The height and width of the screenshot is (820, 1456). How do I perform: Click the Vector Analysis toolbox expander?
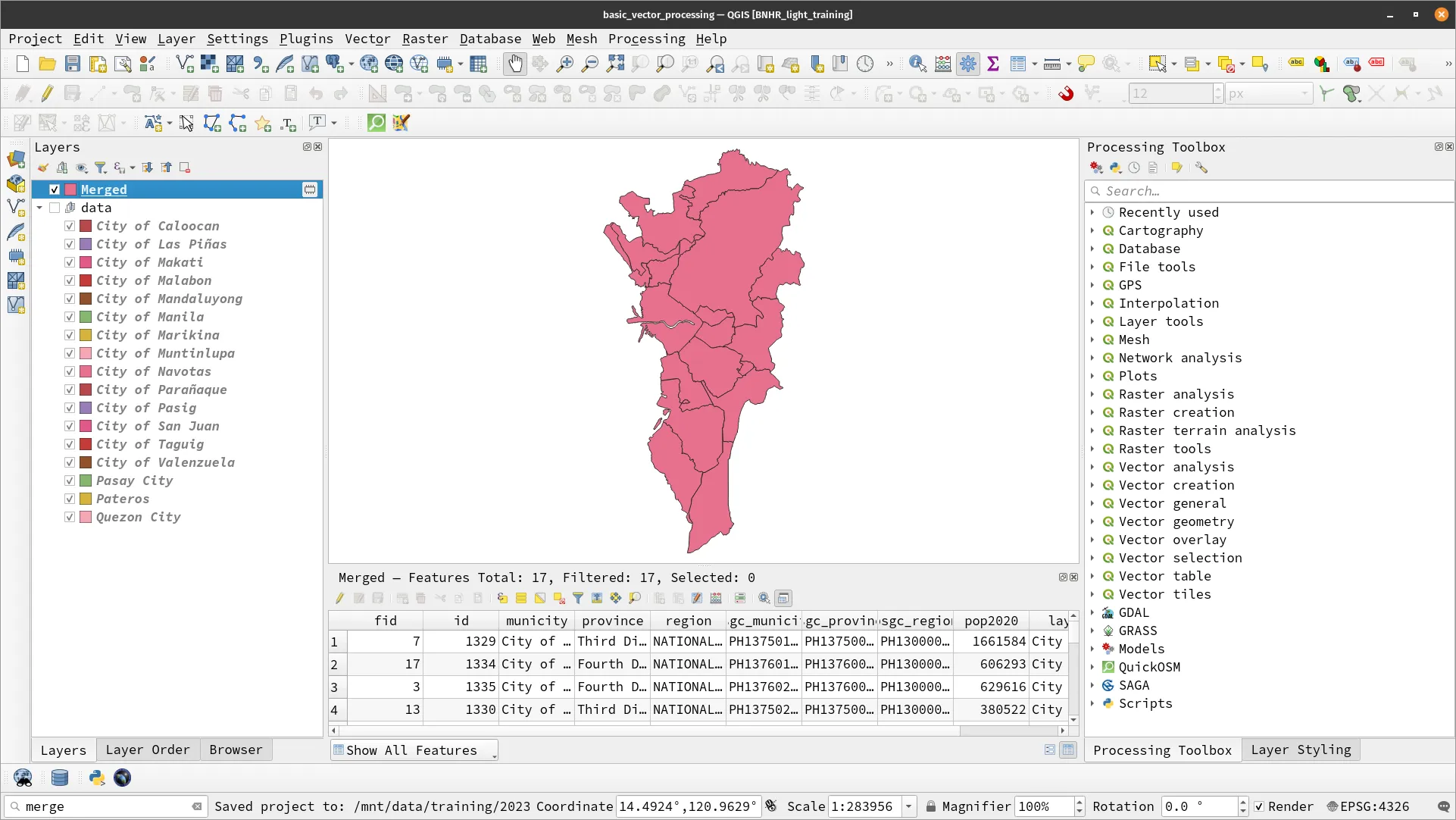click(x=1093, y=467)
